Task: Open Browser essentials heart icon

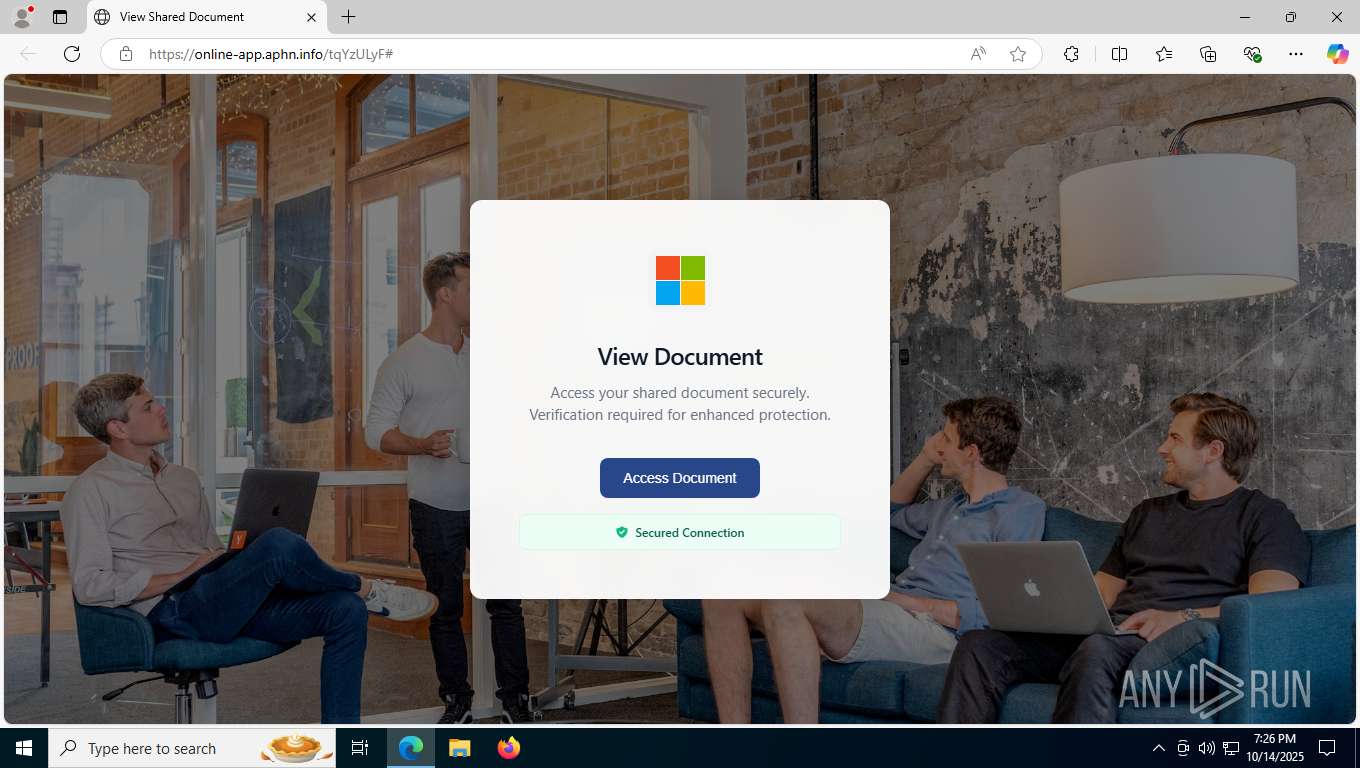Action: pos(1252,54)
